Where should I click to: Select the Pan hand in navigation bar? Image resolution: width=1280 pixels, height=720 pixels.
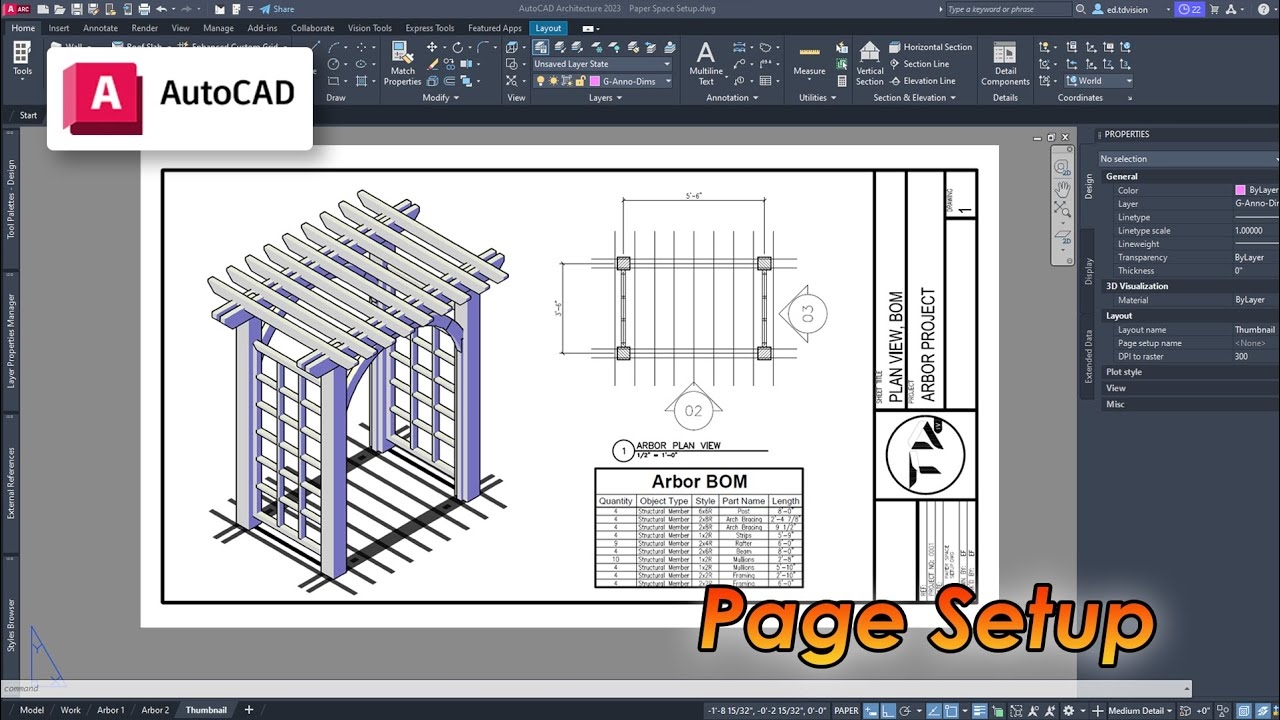pyautogui.click(x=1061, y=188)
